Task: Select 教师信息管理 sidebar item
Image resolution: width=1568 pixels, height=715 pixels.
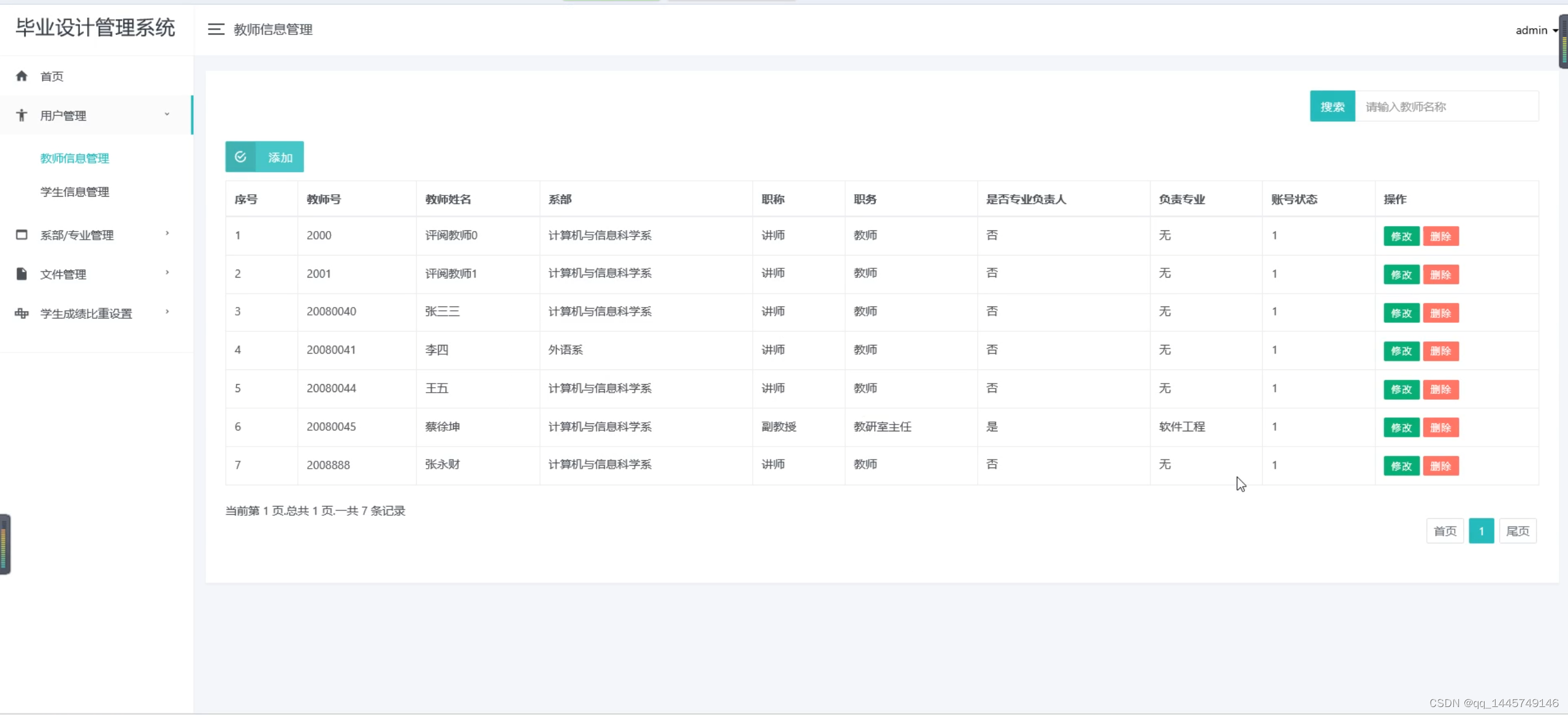Action: 75,158
